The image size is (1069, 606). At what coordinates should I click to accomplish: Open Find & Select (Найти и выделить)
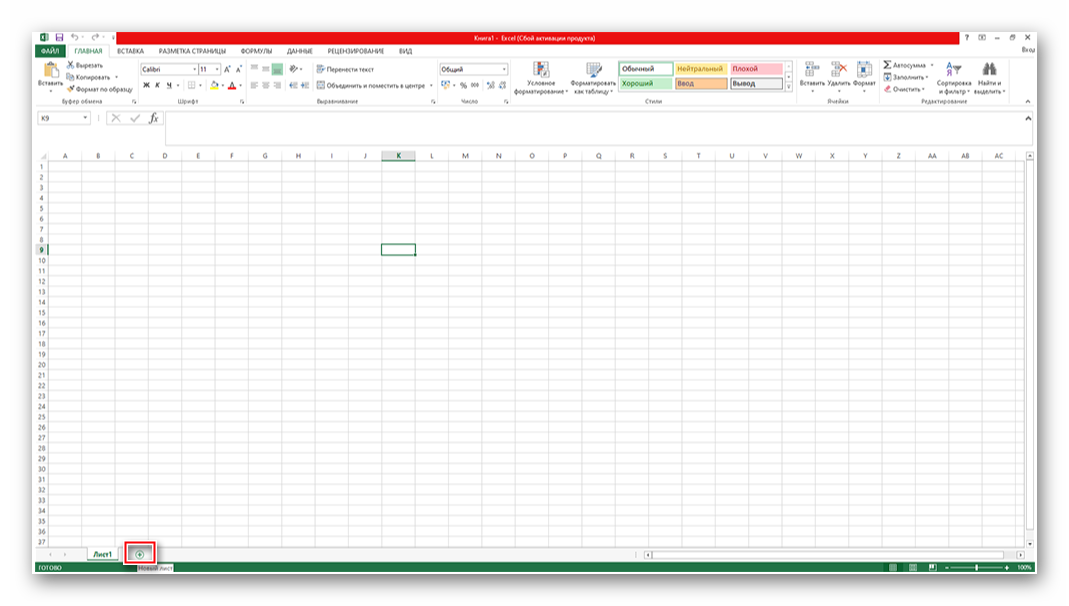click(989, 78)
